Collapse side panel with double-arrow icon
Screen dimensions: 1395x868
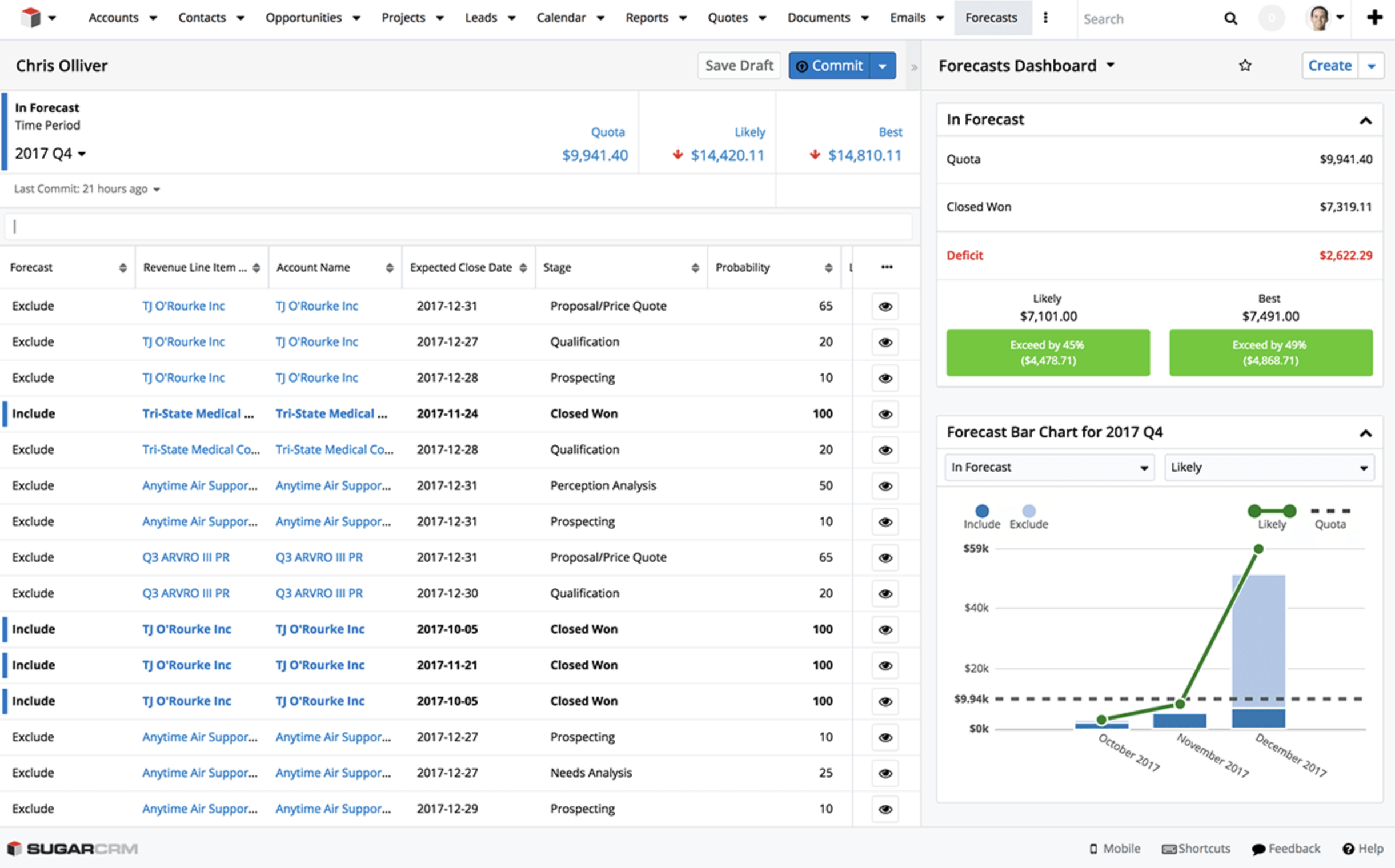(914, 67)
